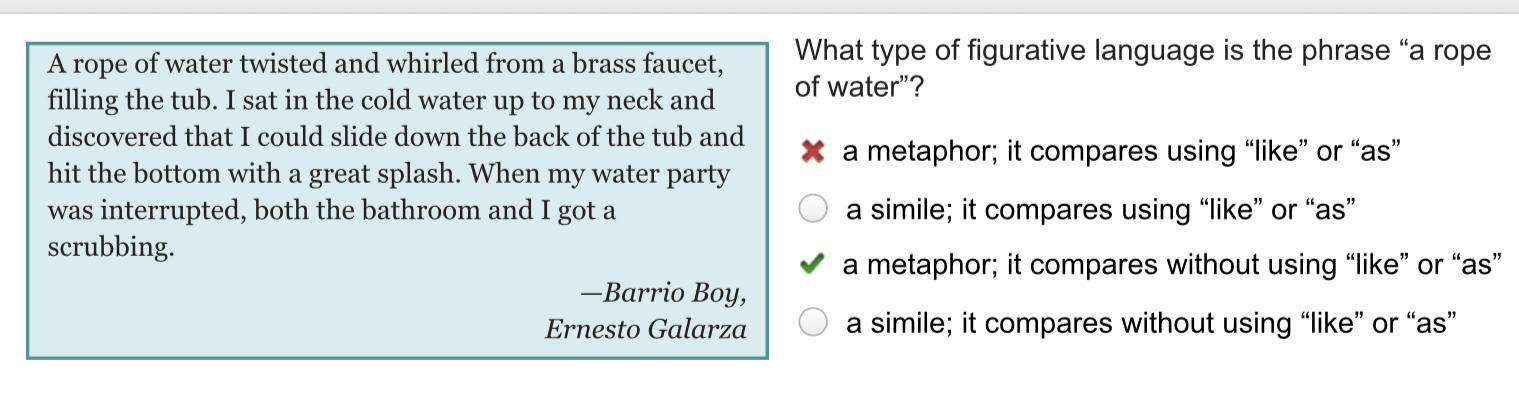The height and width of the screenshot is (414, 1519).
Task: Click the line starting "discovered that I could slide"
Action: tap(395, 137)
